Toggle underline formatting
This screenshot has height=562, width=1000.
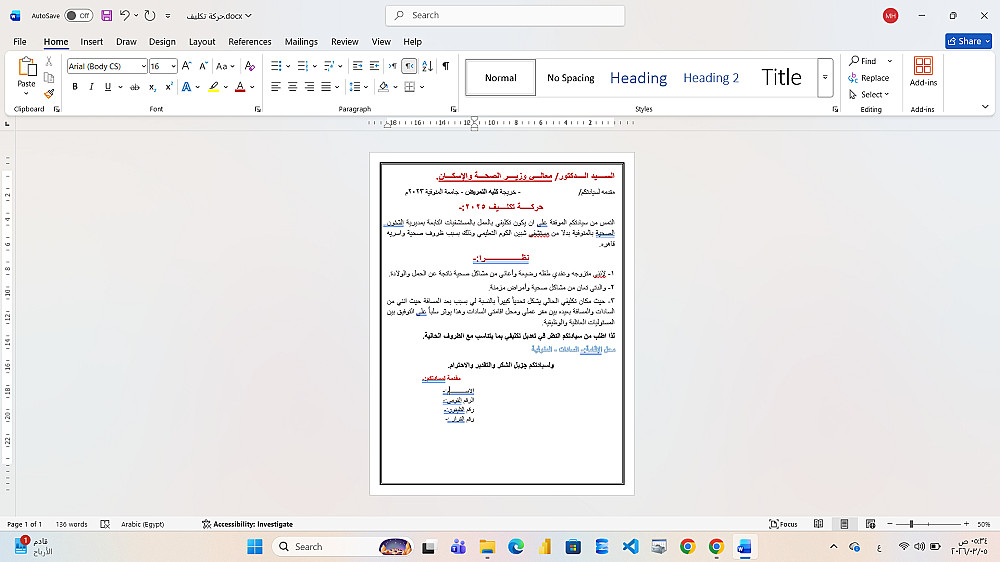[x=107, y=87]
